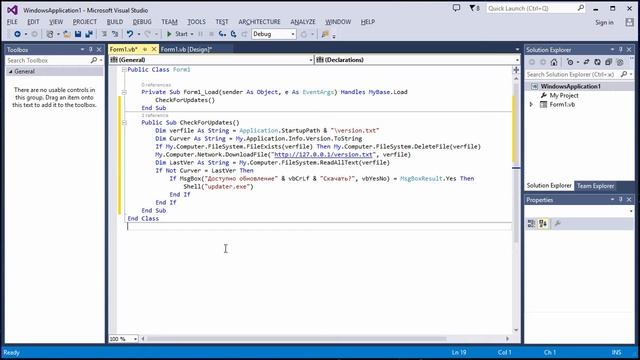Open the Start button dropdown arrow

pyautogui.click(x=192, y=34)
